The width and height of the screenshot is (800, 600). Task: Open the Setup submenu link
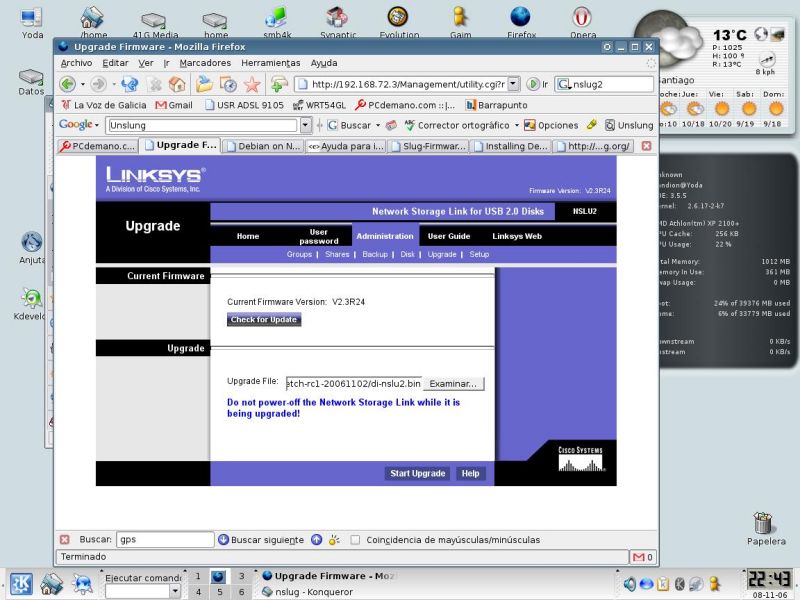pyautogui.click(x=479, y=254)
